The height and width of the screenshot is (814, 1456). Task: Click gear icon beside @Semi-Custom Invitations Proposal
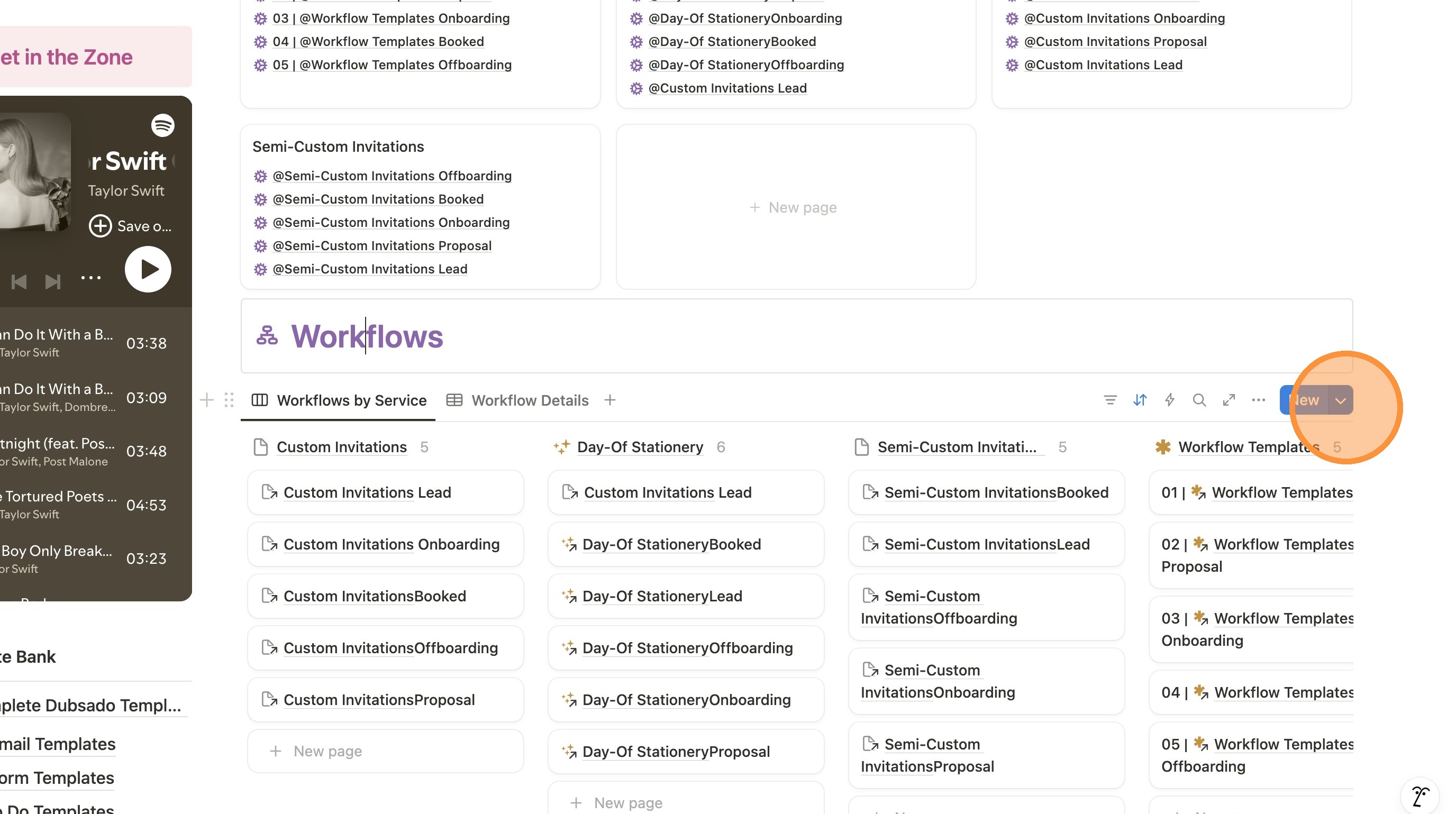click(x=260, y=246)
